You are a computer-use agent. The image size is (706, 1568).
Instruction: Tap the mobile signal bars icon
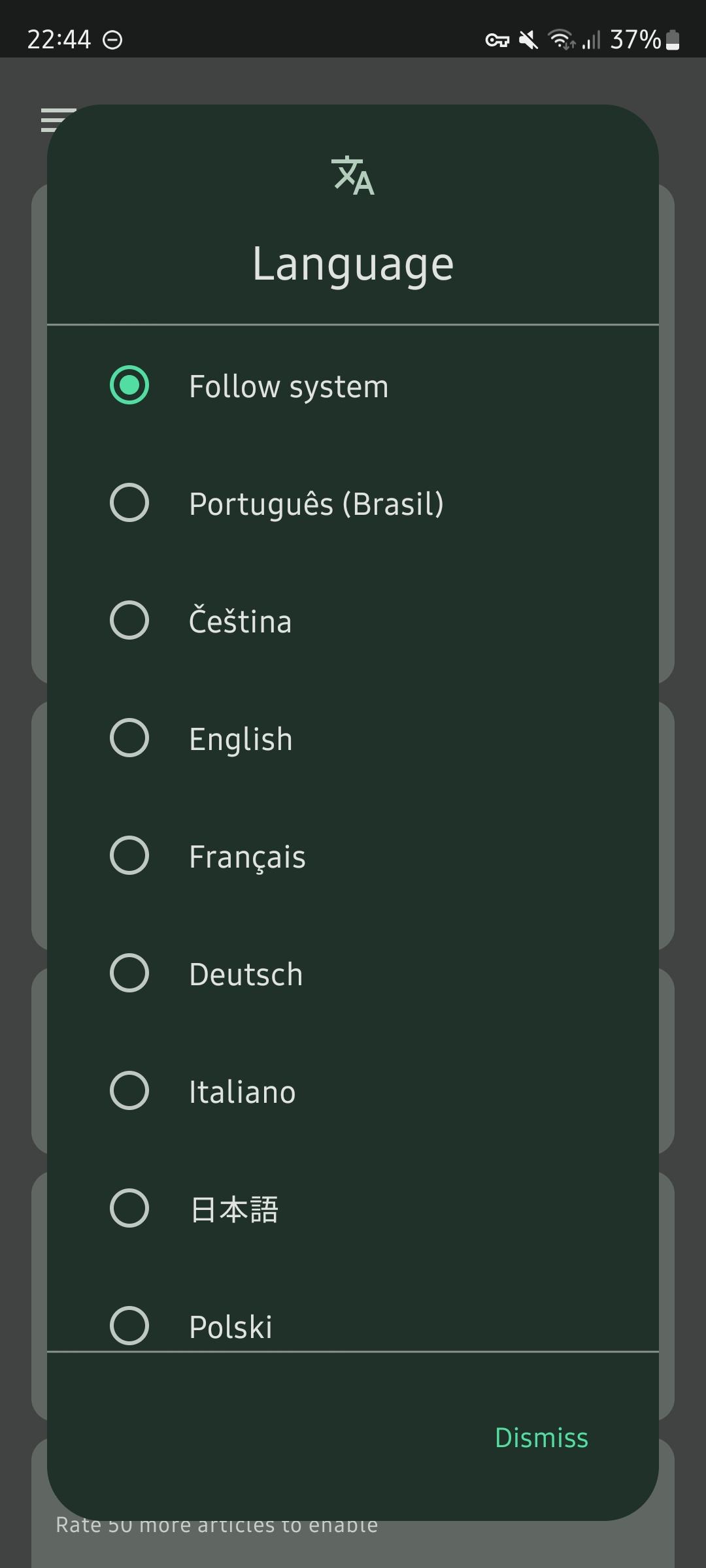[591, 41]
